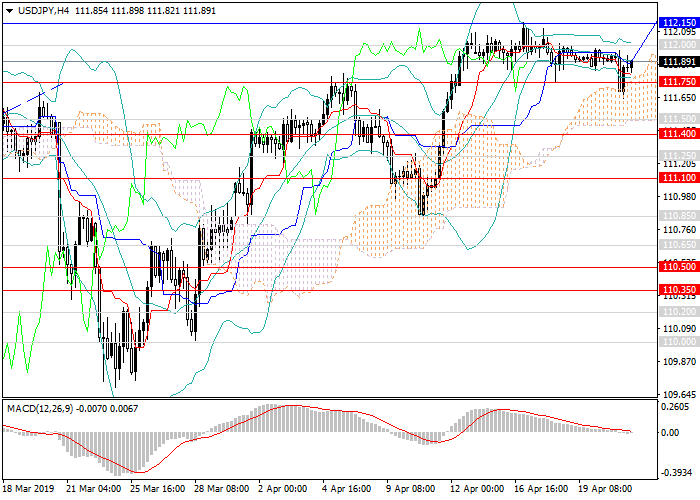Select the 111.650 price axis label

point(679,97)
